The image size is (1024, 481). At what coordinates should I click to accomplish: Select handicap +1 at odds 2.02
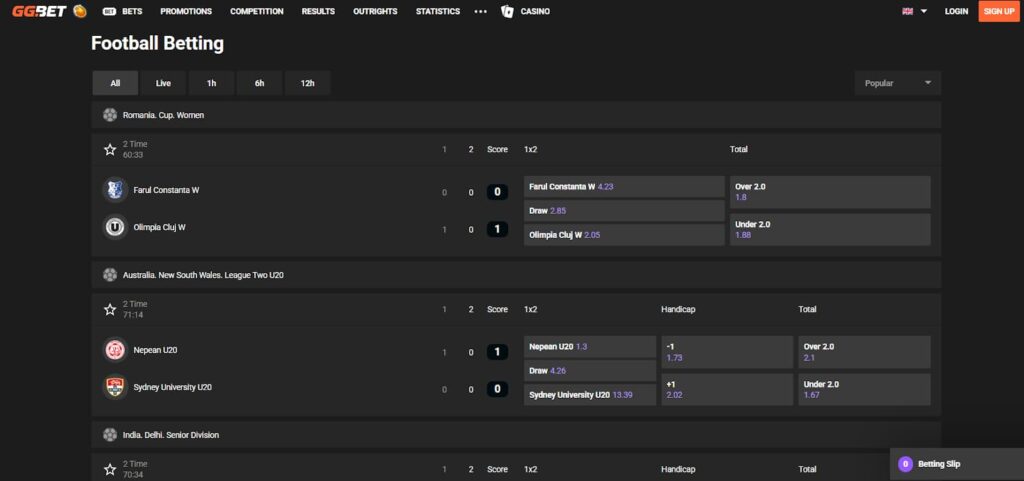728,390
